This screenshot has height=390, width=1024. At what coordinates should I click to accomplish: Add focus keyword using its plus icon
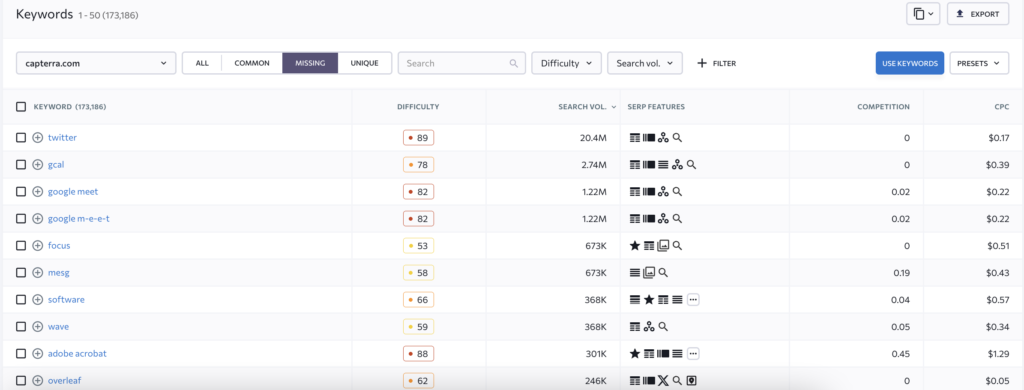(x=38, y=246)
